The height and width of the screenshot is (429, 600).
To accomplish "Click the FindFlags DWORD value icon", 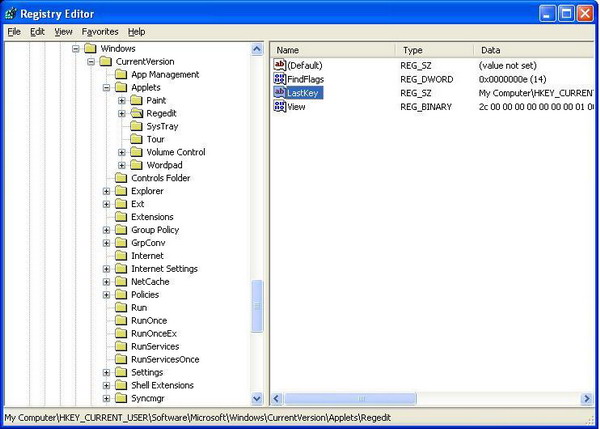I will point(280,79).
